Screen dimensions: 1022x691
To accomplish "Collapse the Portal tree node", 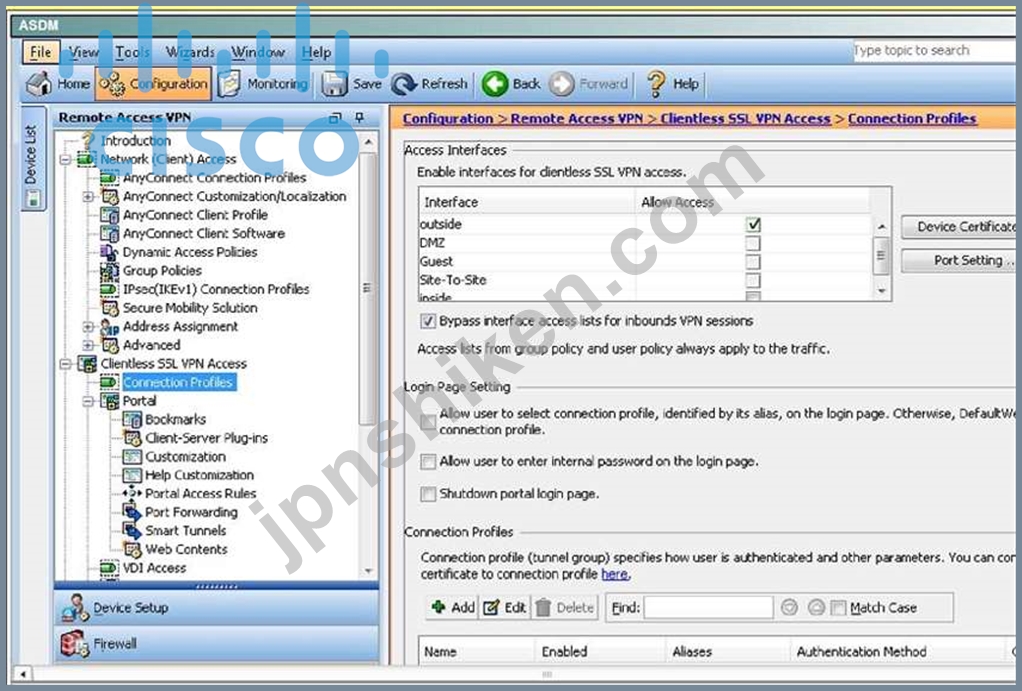I will point(88,401).
